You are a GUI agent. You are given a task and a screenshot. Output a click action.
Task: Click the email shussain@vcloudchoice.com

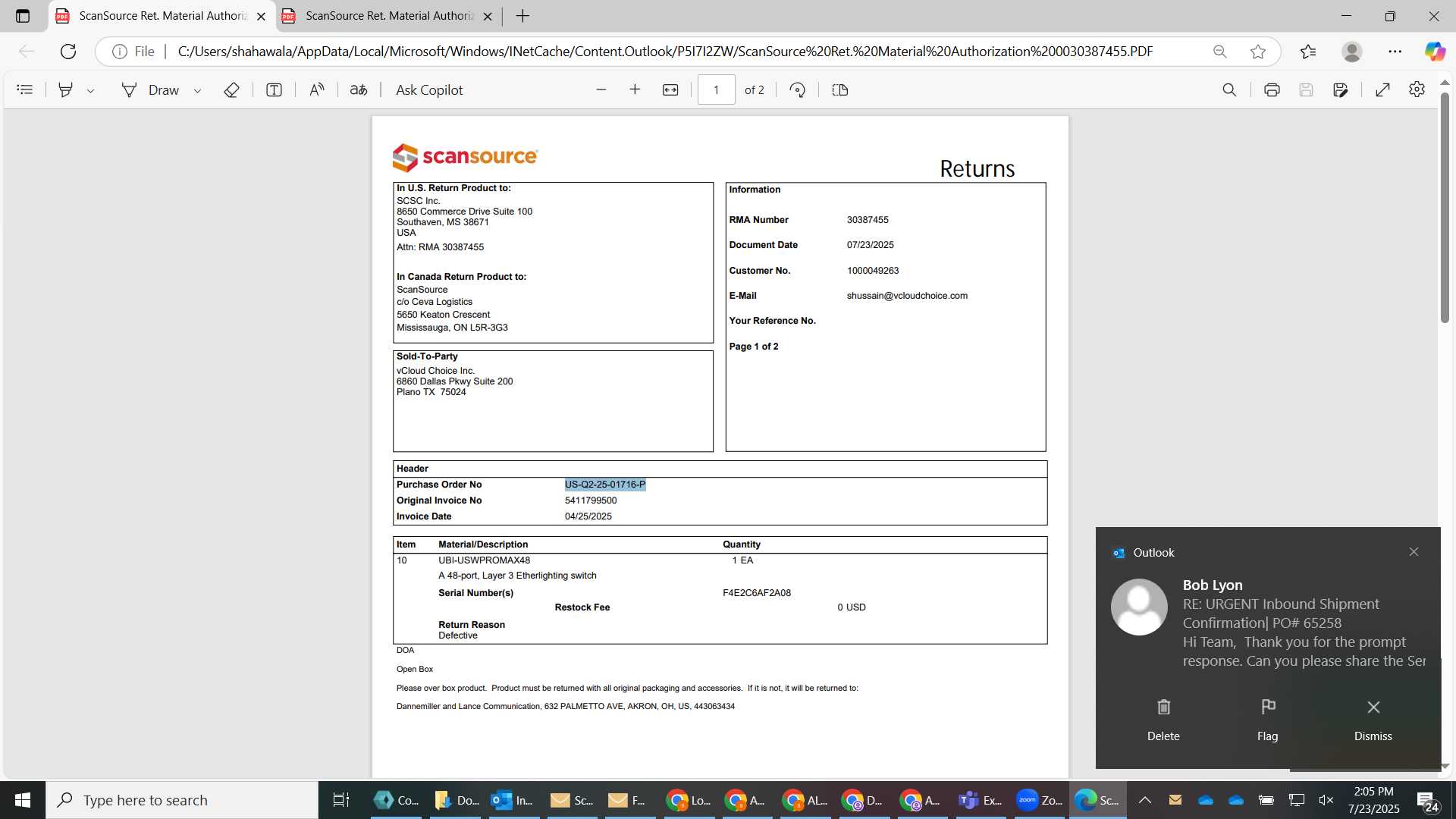[907, 296]
